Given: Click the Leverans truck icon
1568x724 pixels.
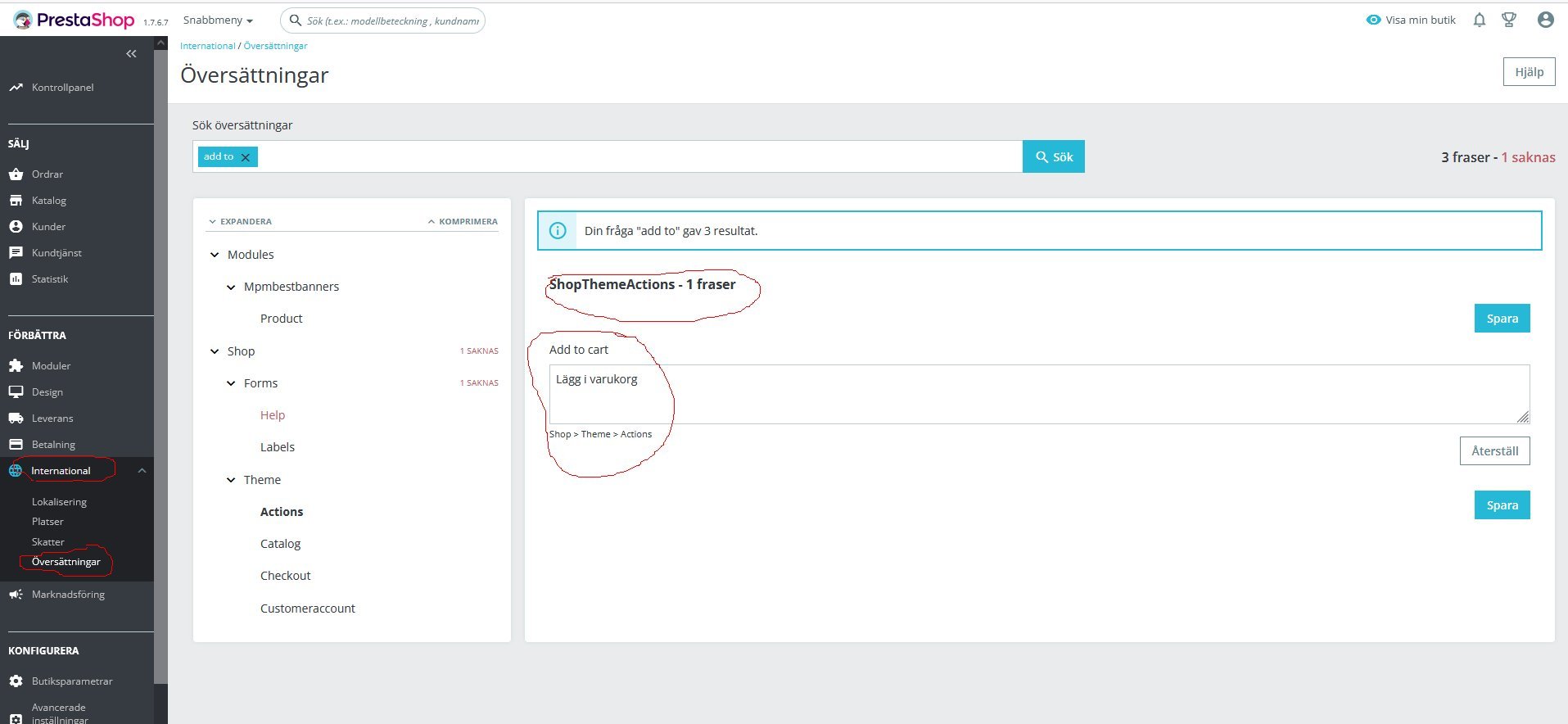Looking at the screenshot, I should 16,419.
